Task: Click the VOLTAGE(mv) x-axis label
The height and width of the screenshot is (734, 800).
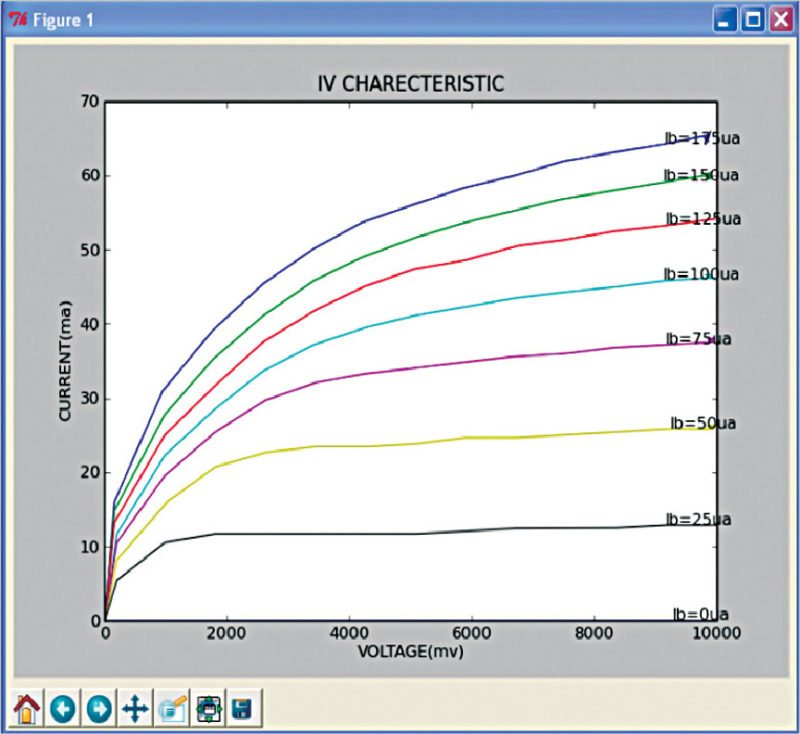Action: 410,651
